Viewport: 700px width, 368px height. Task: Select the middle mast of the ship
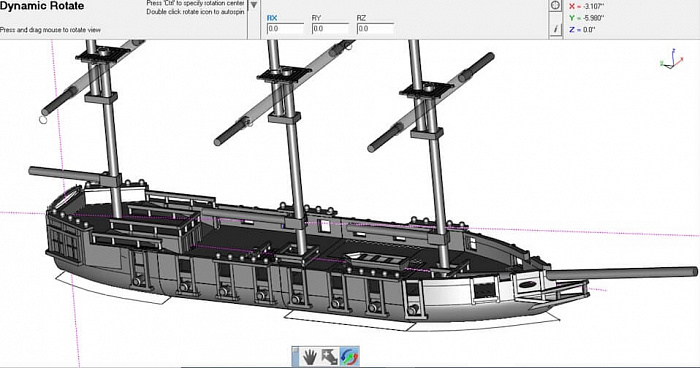coord(291,147)
